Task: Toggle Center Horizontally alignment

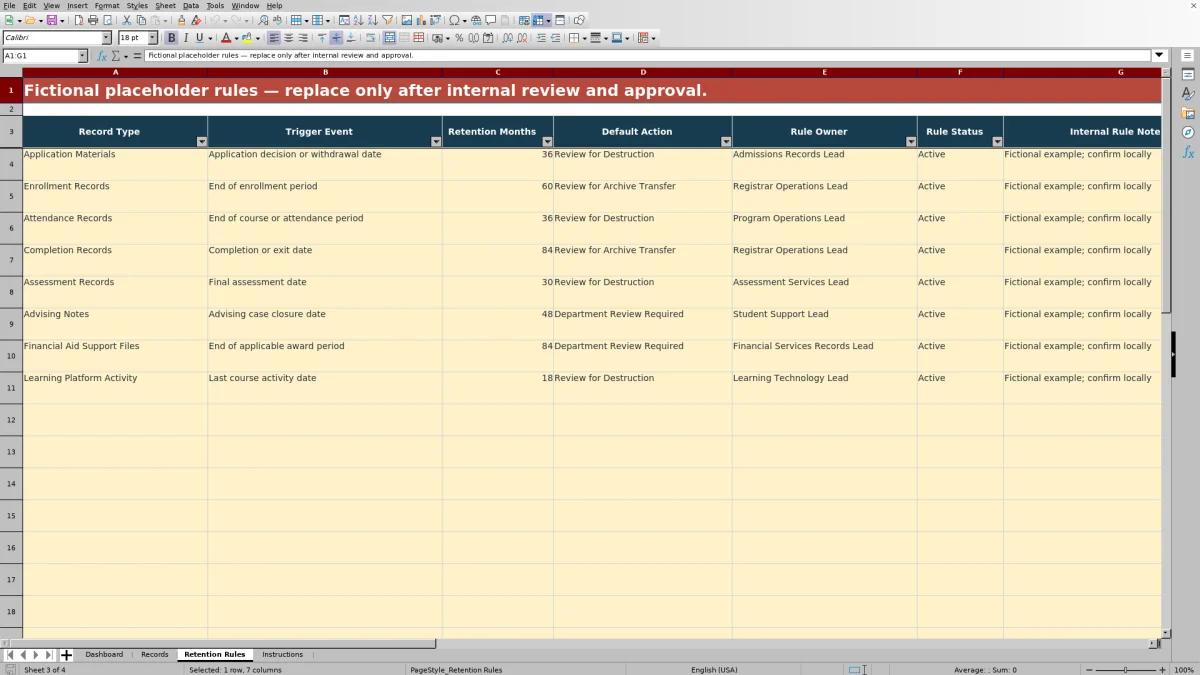Action: tap(288, 38)
